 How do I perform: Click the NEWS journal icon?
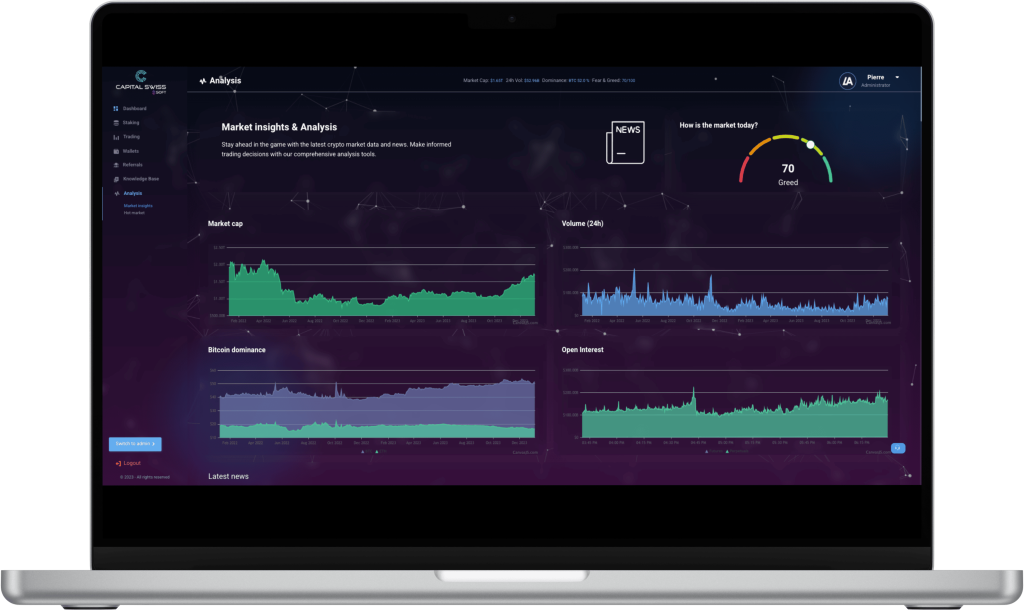click(x=626, y=142)
